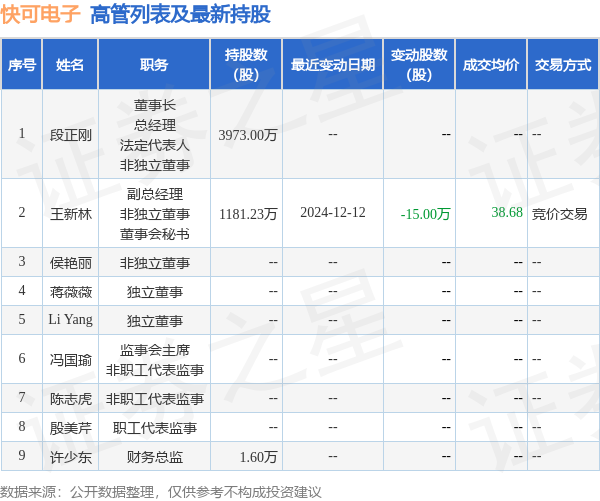Select the name 王新林
Viewport: 600px width, 501px height.
coord(70,213)
